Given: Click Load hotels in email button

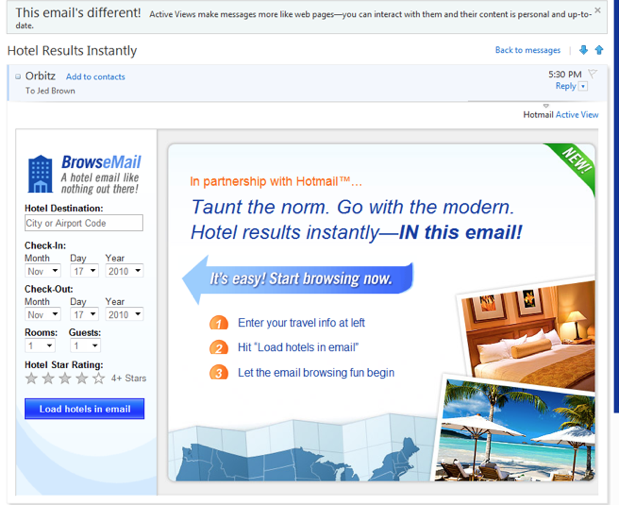Looking at the screenshot, I should (x=84, y=409).
